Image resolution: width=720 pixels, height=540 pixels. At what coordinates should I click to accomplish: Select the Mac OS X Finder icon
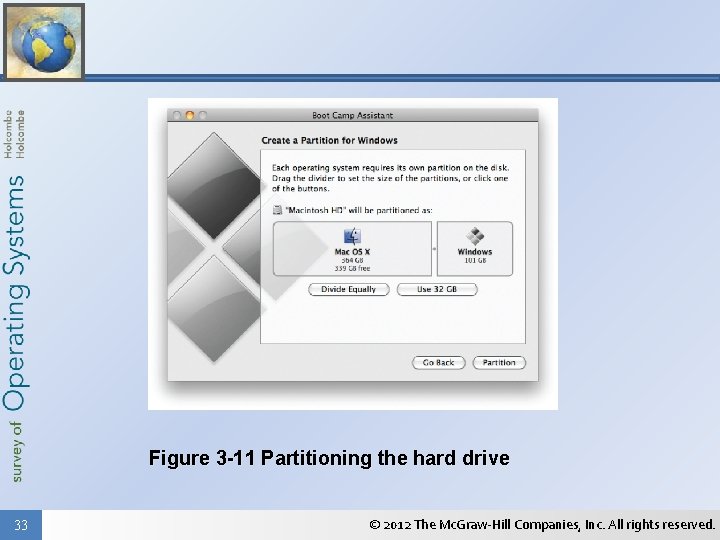pos(352,236)
